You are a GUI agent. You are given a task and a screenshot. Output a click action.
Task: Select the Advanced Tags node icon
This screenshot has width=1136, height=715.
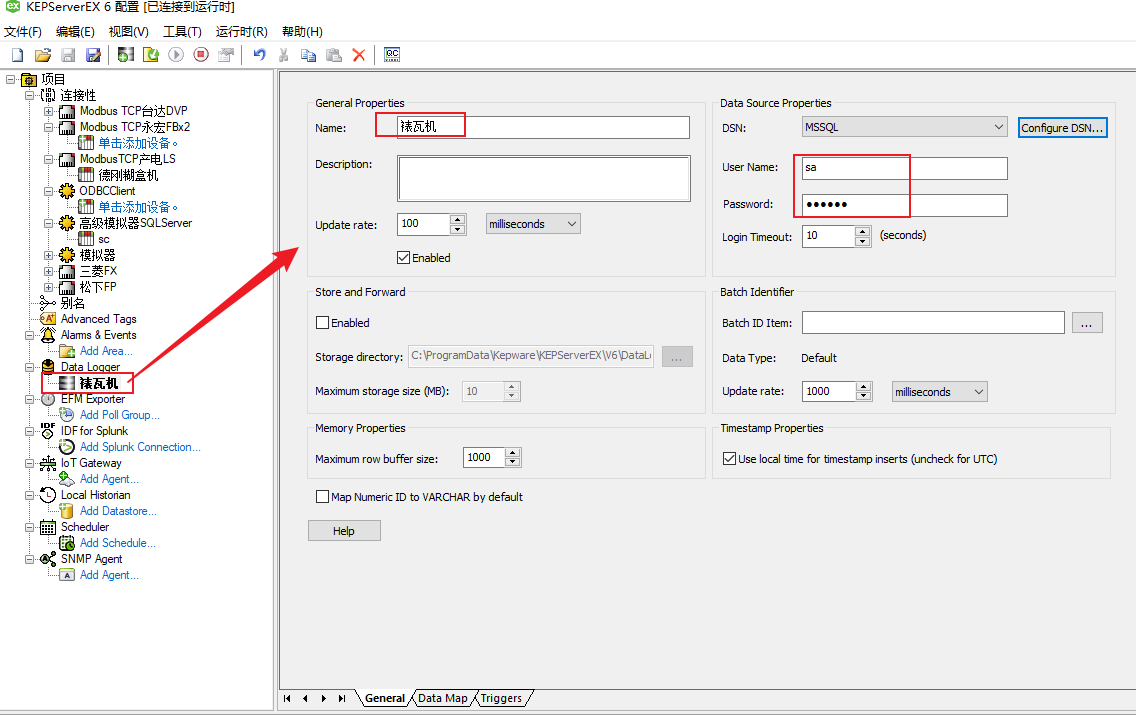tap(48, 319)
